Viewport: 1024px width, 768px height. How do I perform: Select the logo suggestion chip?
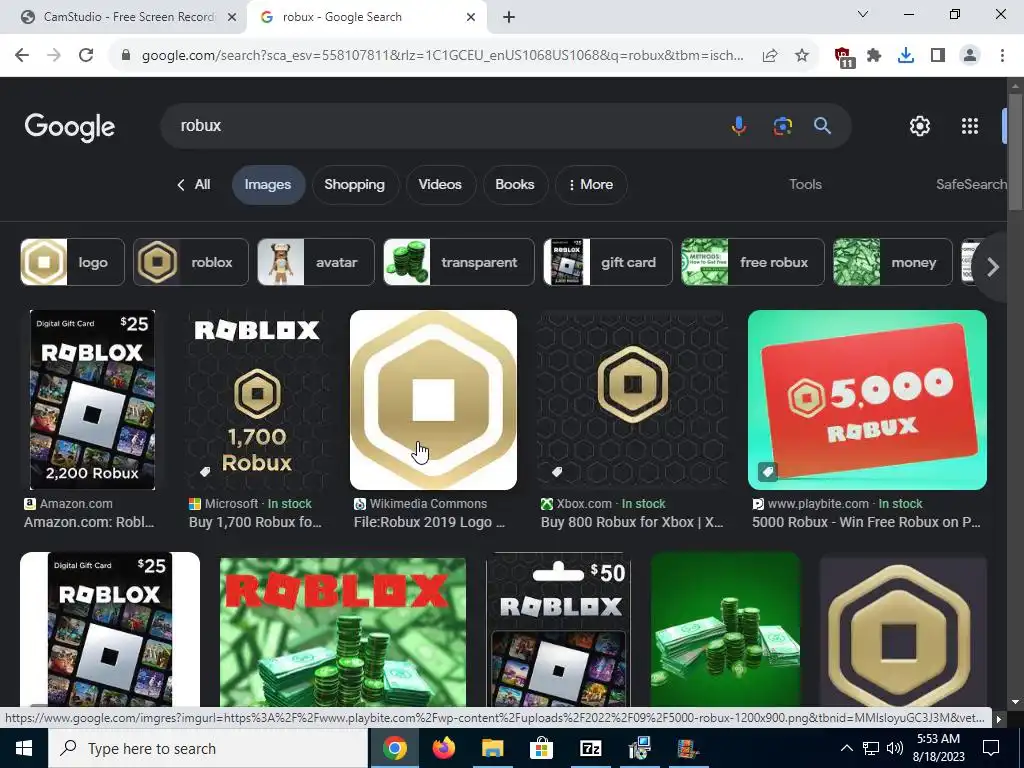[72, 262]
